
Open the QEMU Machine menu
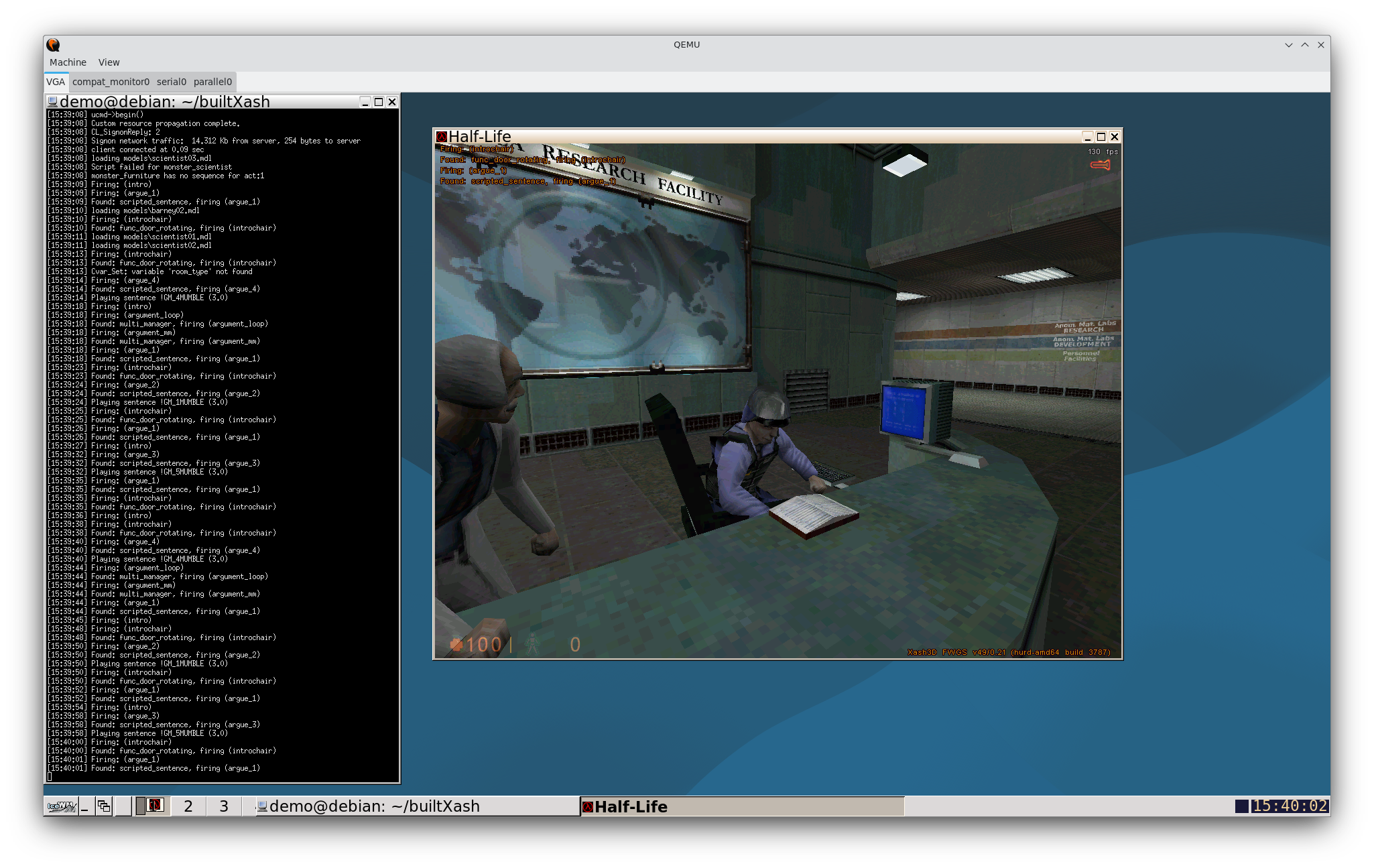point(68,62)
